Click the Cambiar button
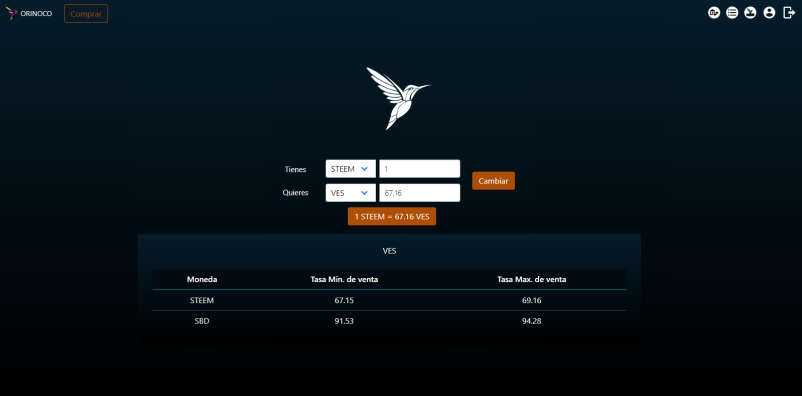Viewport: 802px width, 396px height. point(493,181)
